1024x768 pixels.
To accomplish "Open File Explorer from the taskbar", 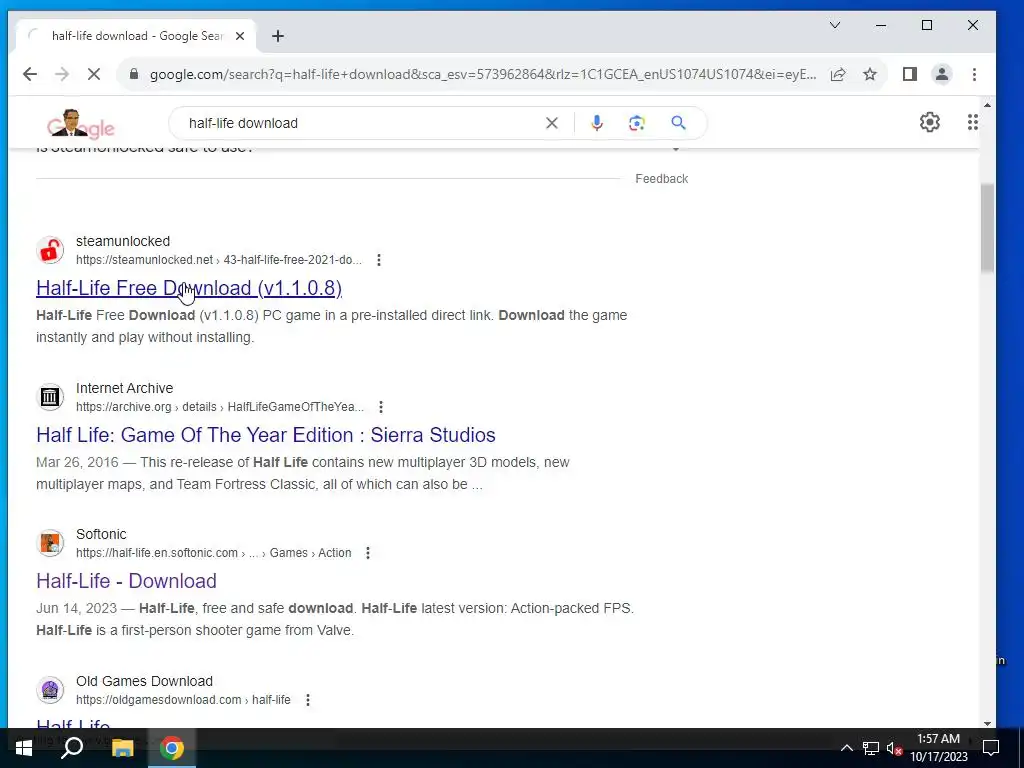I will coord(122,748).
